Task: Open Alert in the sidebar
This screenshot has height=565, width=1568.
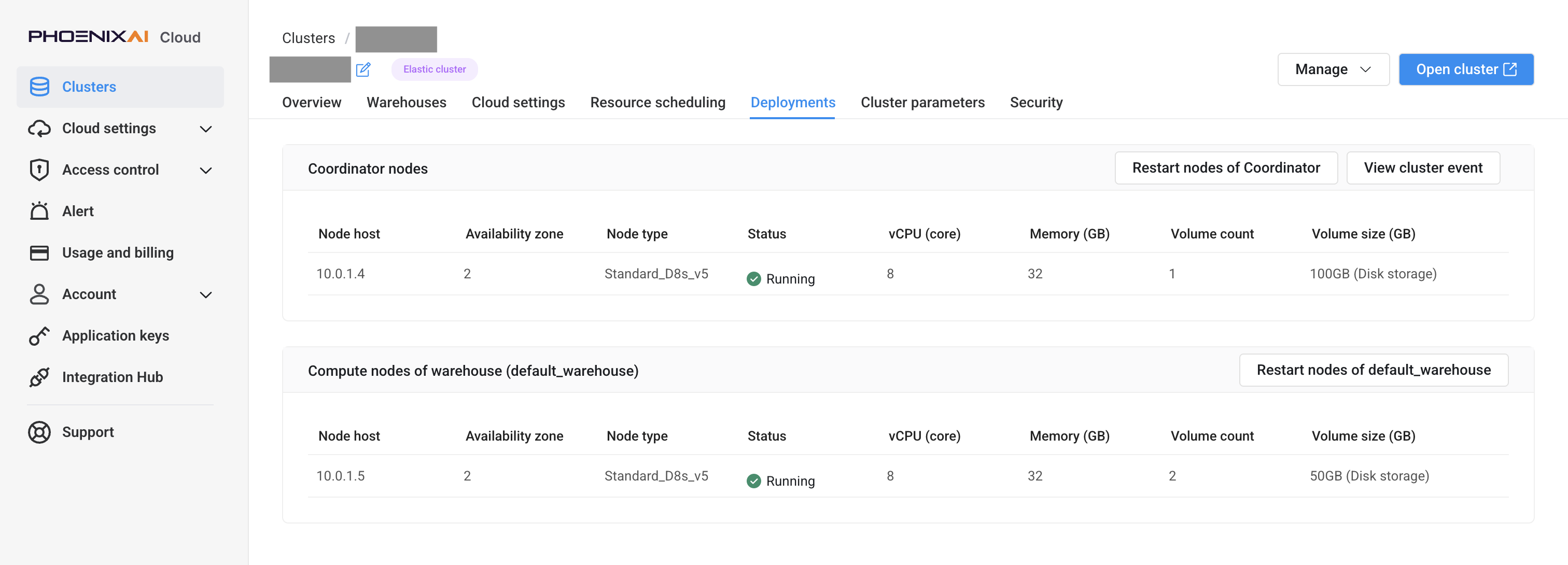Action: pyautogui.click(x=120, y=211)
